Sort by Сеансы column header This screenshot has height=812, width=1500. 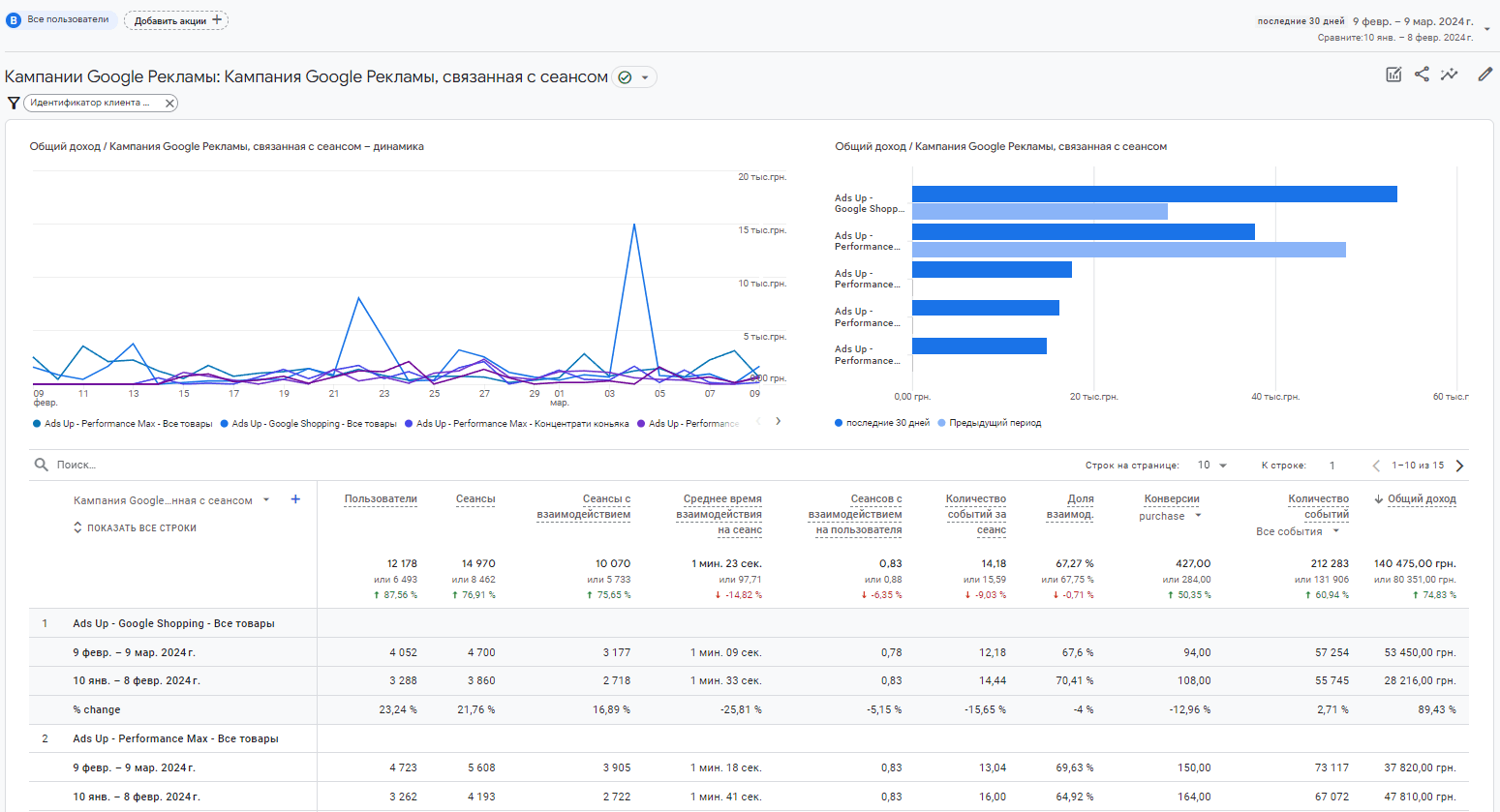click(475, 499)
